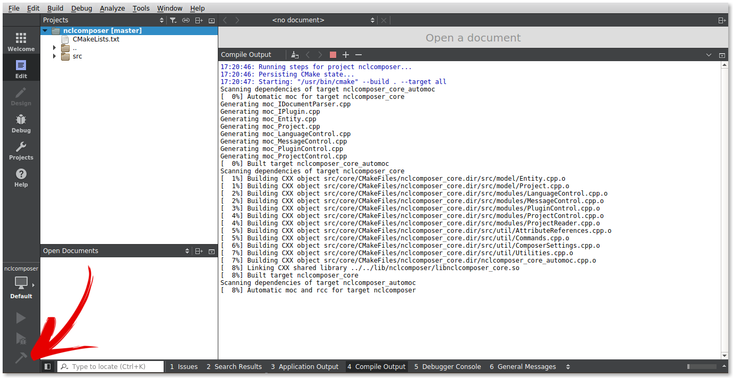
Task: Click the 'Generating moc_Project.cpp' line
Action: (x=270, y=126)
